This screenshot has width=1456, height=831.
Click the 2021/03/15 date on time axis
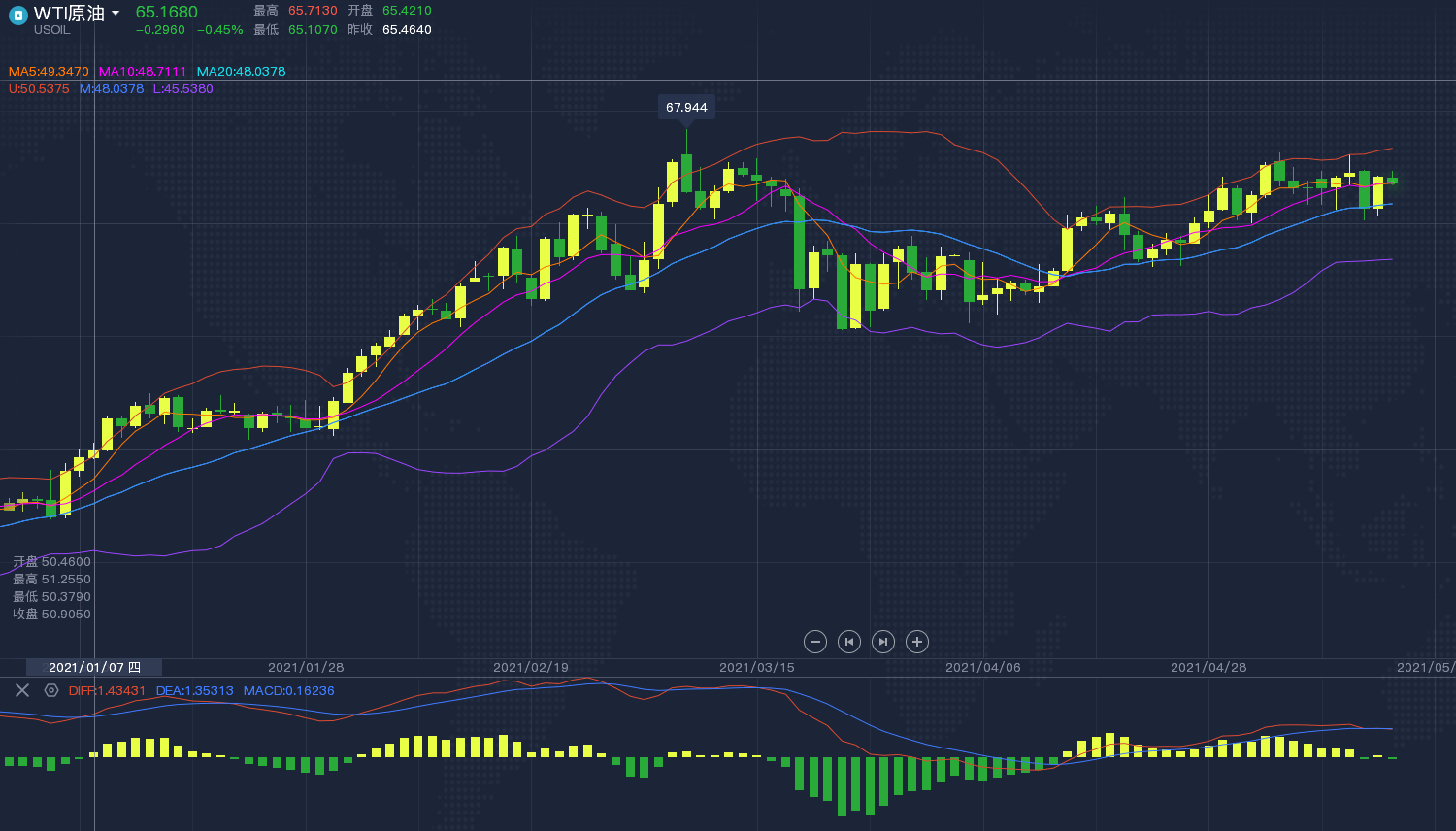756,667
